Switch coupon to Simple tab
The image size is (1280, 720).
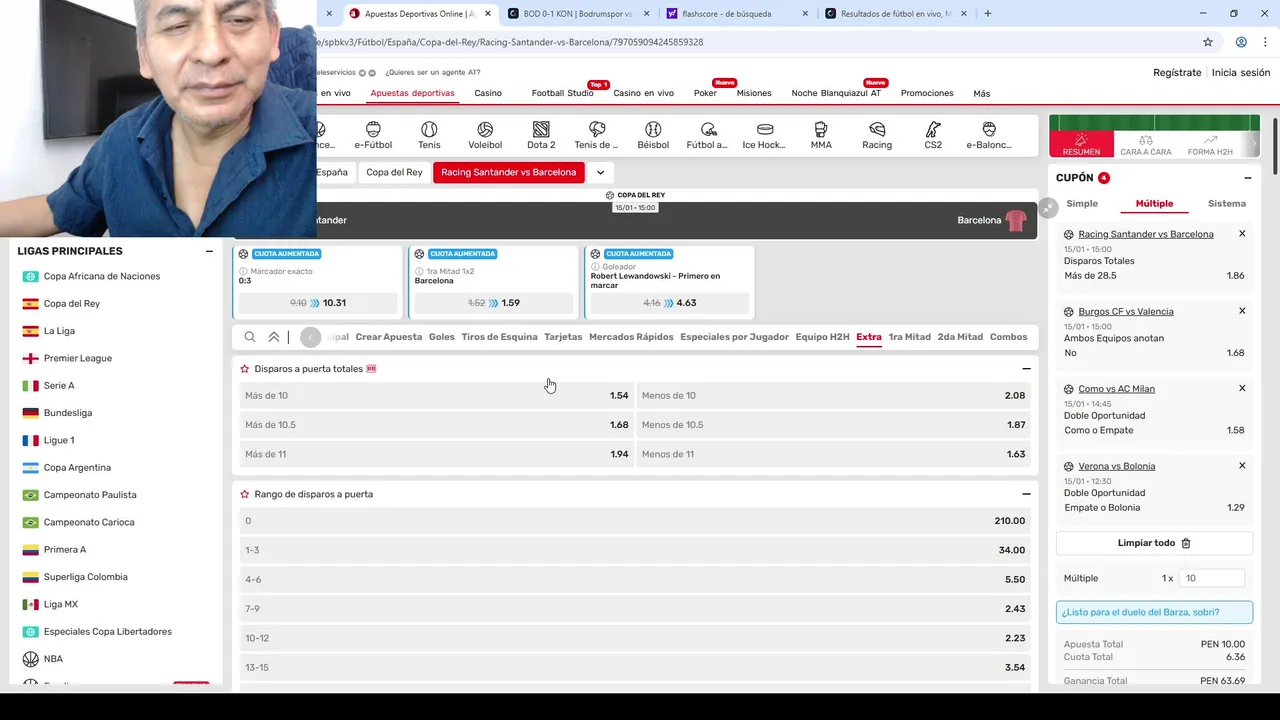1082,204
